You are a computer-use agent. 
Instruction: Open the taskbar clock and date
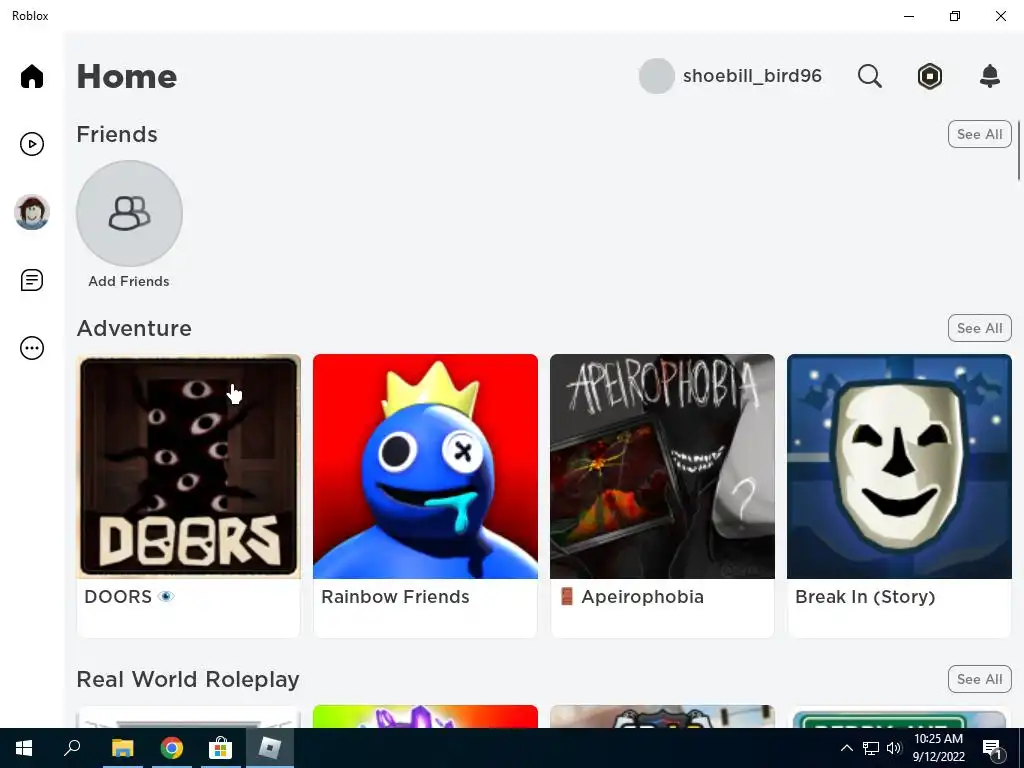coord(938,748)
